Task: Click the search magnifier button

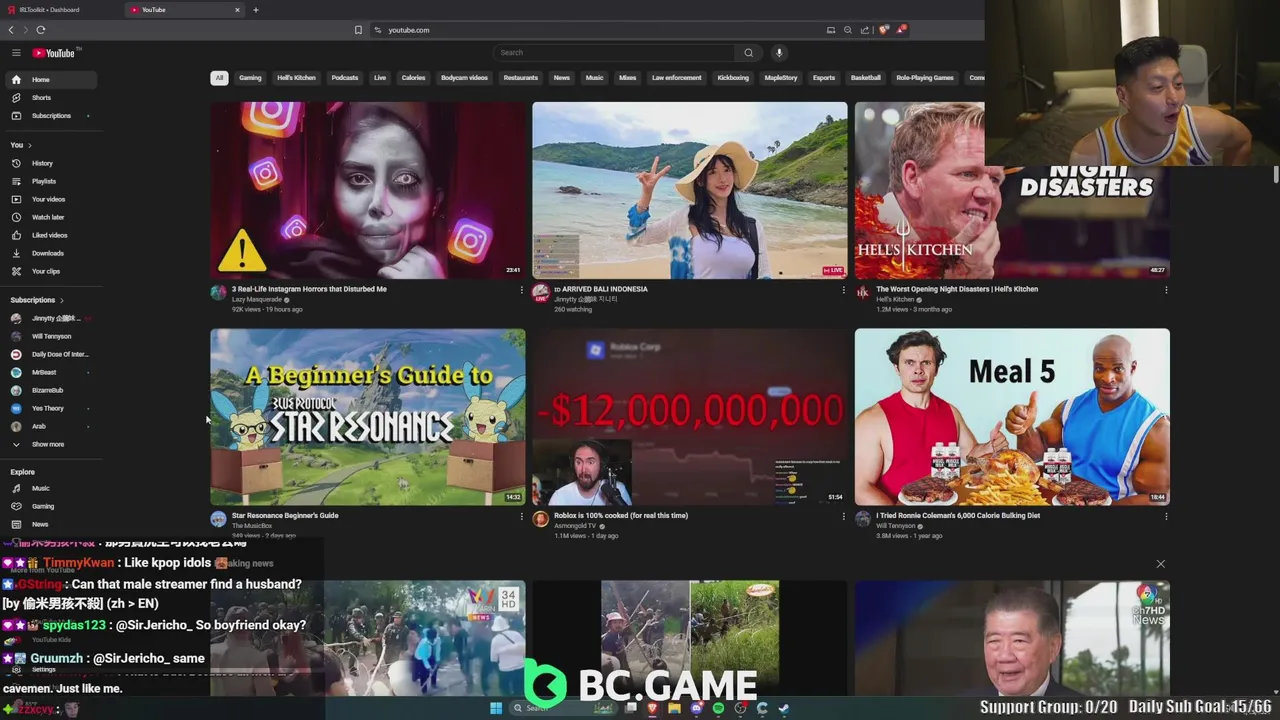Action: coord(748,53)
